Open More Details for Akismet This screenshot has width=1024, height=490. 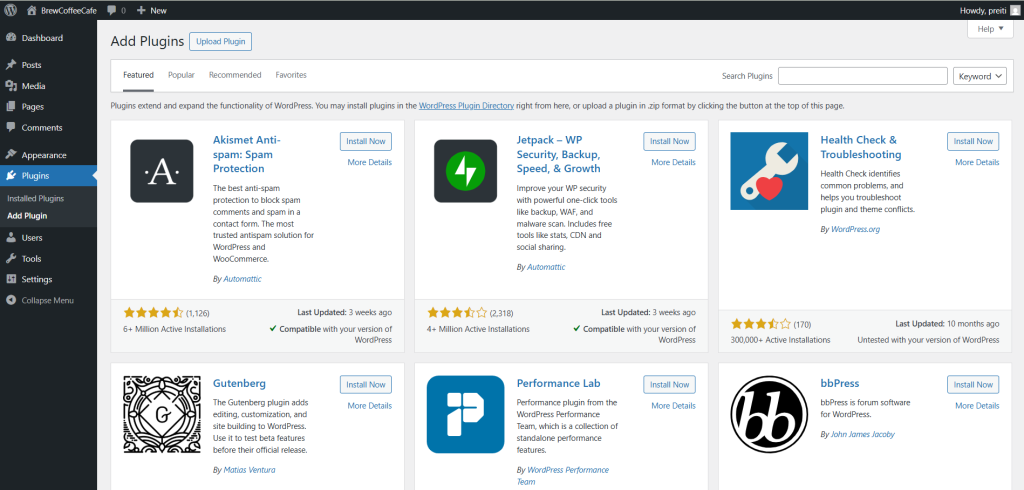(370, 162)
